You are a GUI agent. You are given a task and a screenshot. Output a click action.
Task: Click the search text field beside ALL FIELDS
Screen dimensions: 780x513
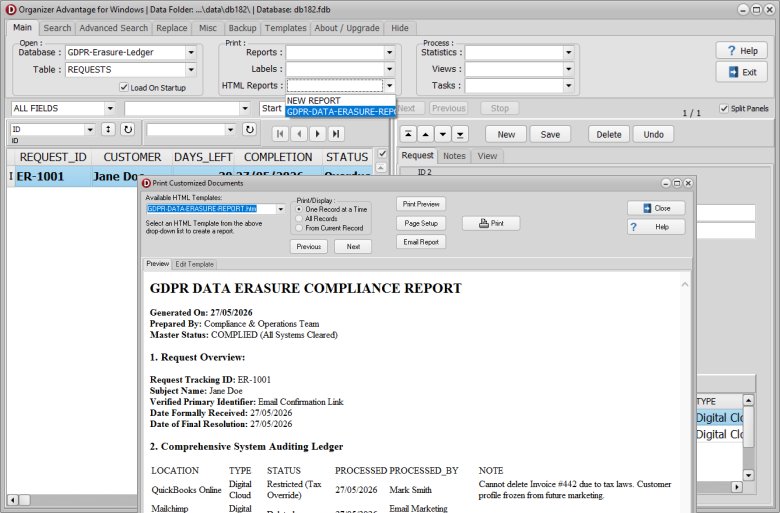(x=182, y=108)
